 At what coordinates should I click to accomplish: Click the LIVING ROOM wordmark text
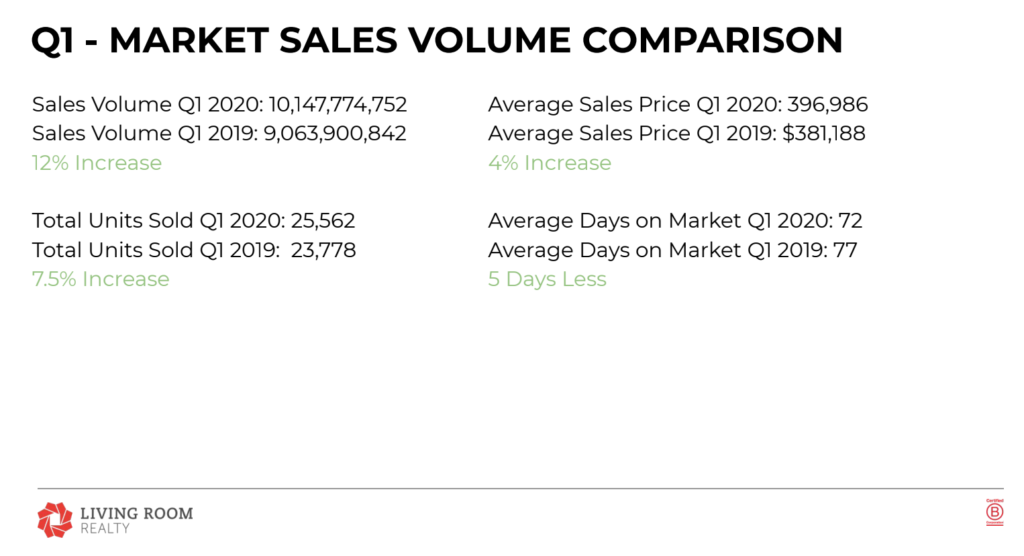[x=136, y=514]
